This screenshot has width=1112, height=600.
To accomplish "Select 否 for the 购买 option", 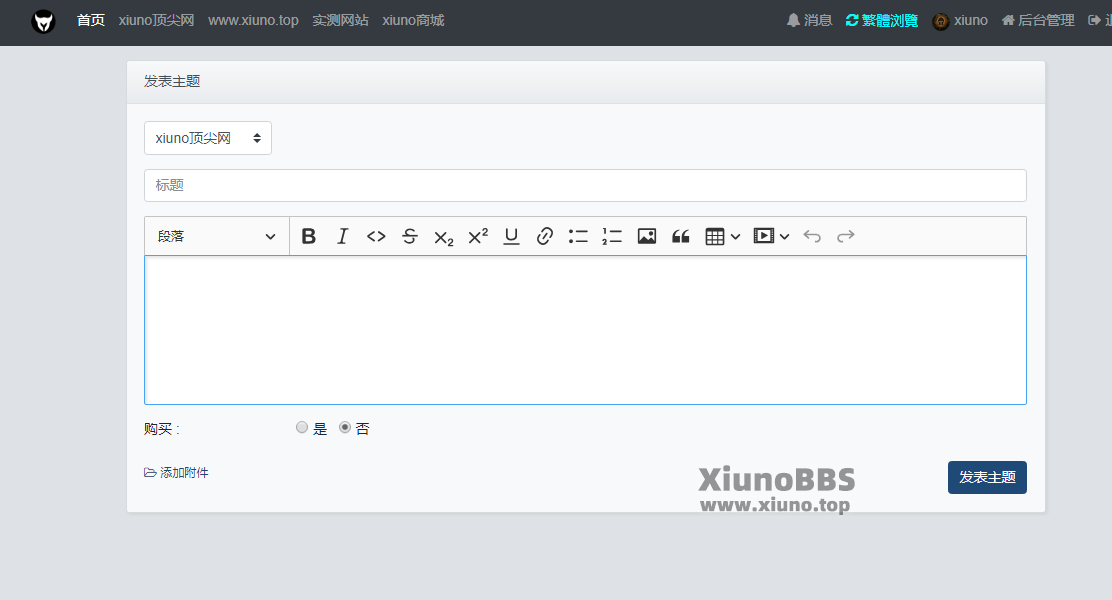I will 345,428.
